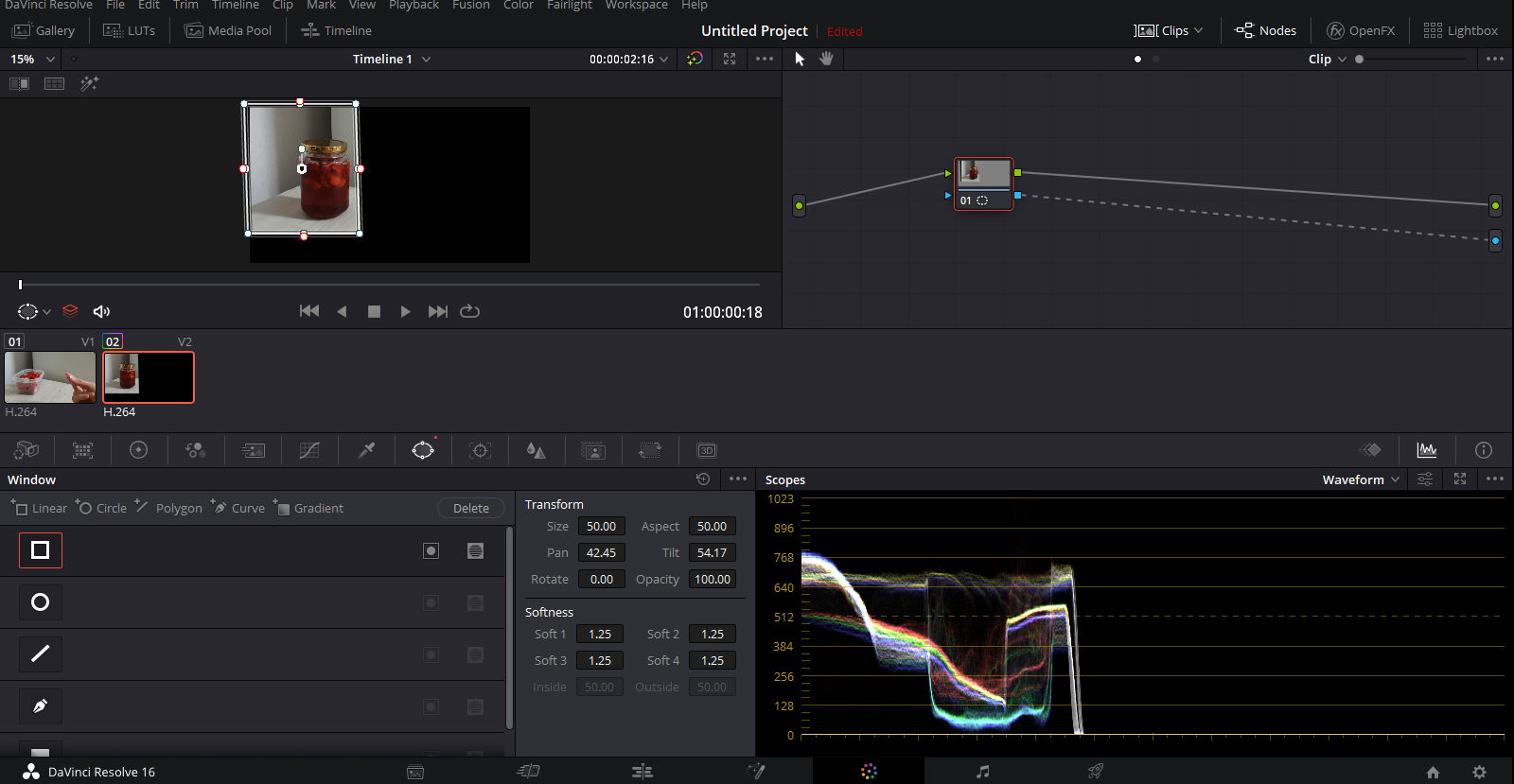The image size is (1514, 784).
Task: Enable the split screen viewer mode
Action: 55,83
